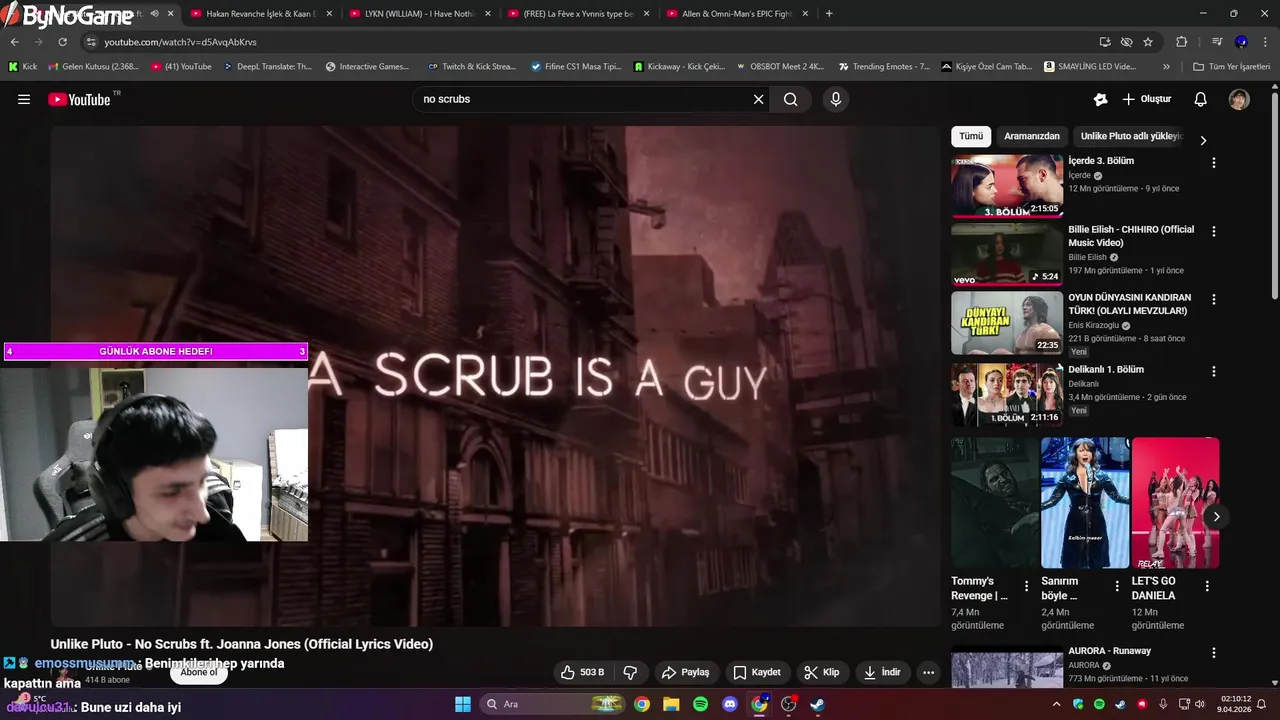Start voice search with microphone icon
Screen dimensions: 1280x720
click(x=836, y=99)
